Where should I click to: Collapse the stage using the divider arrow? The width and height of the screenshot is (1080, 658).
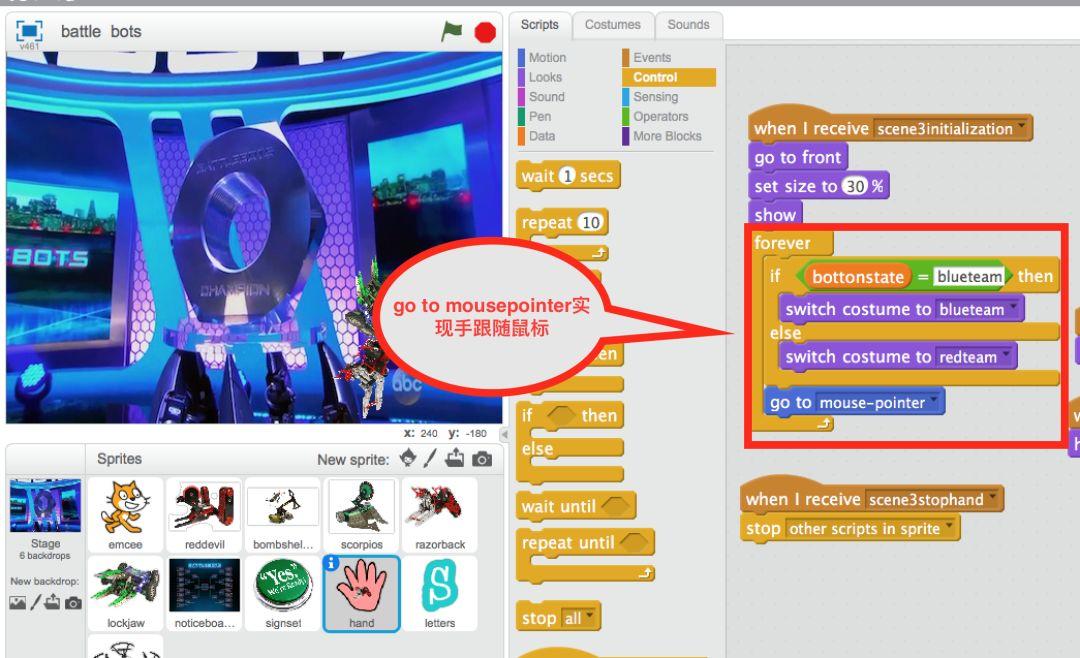coord(504,434)
